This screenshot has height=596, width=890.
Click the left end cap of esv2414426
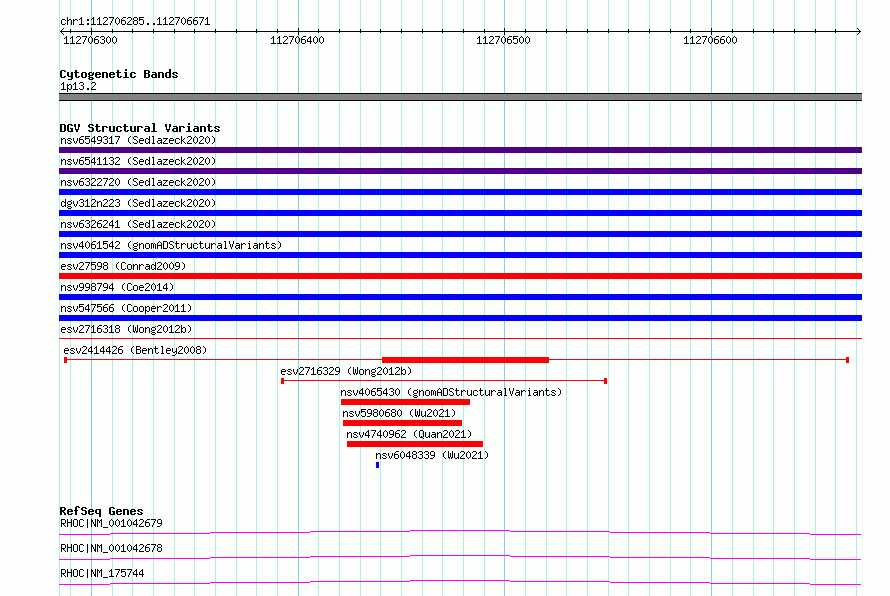coord(65,360)
